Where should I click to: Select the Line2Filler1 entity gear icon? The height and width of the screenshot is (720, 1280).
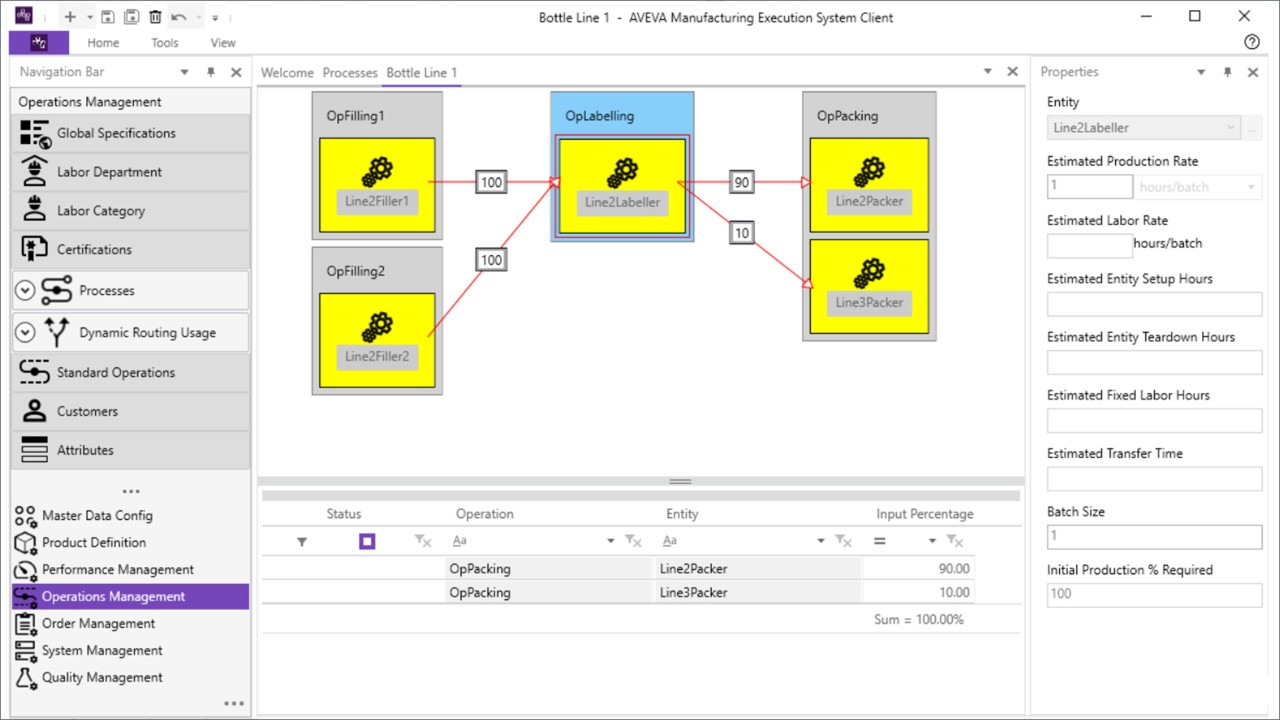(x=377, y=172)
